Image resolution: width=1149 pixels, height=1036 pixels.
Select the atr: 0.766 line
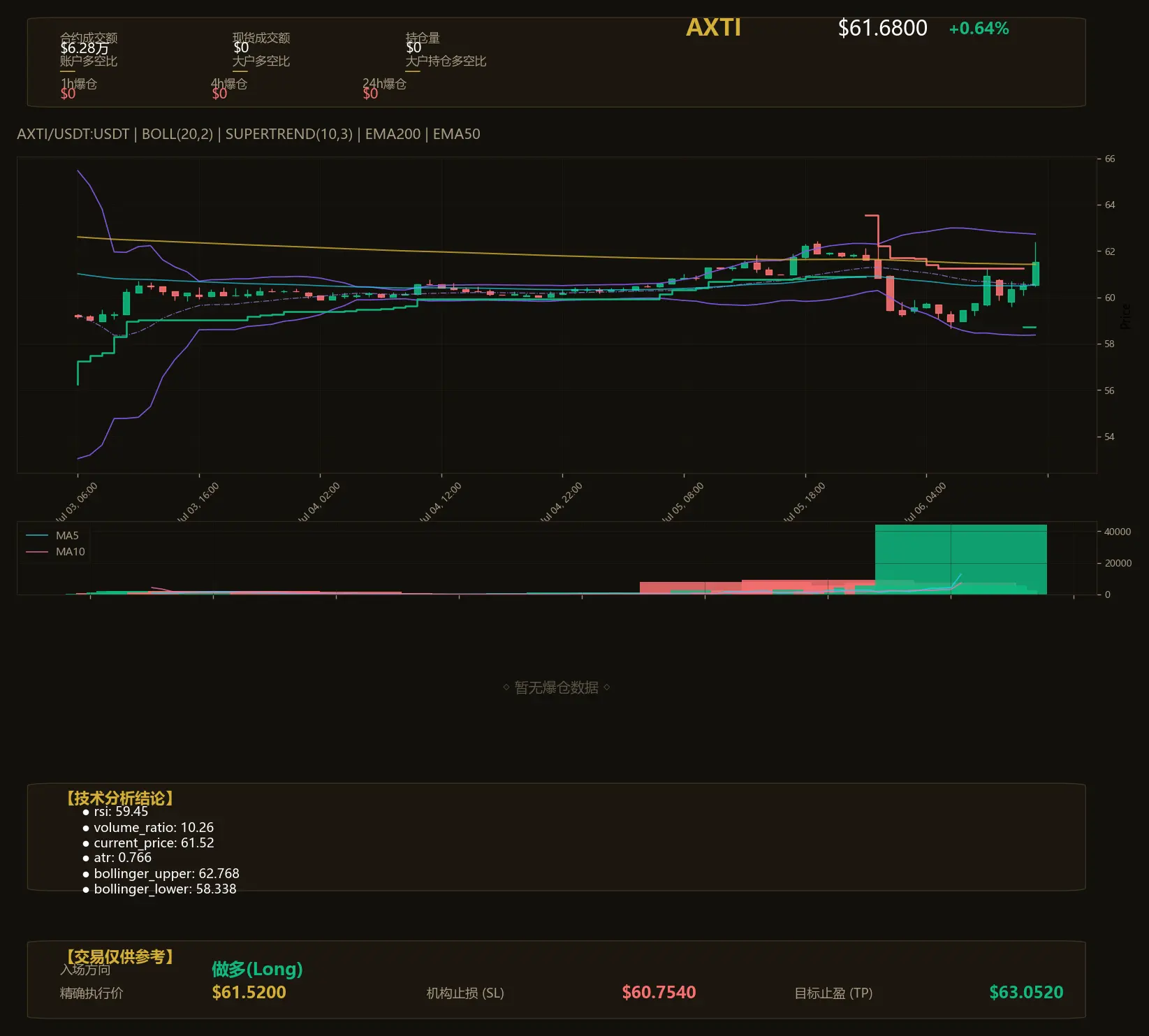[x=122, y=858]
